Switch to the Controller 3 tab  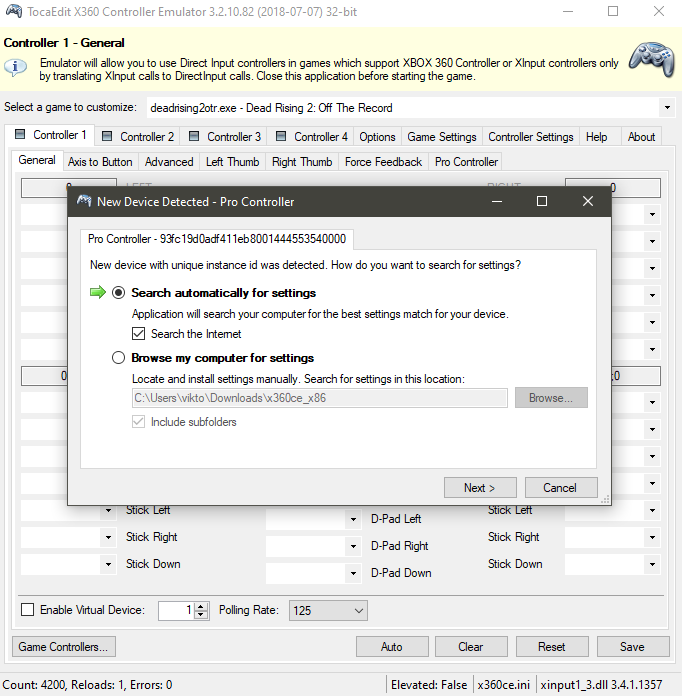pyautogui.click(x=225, y=136)
